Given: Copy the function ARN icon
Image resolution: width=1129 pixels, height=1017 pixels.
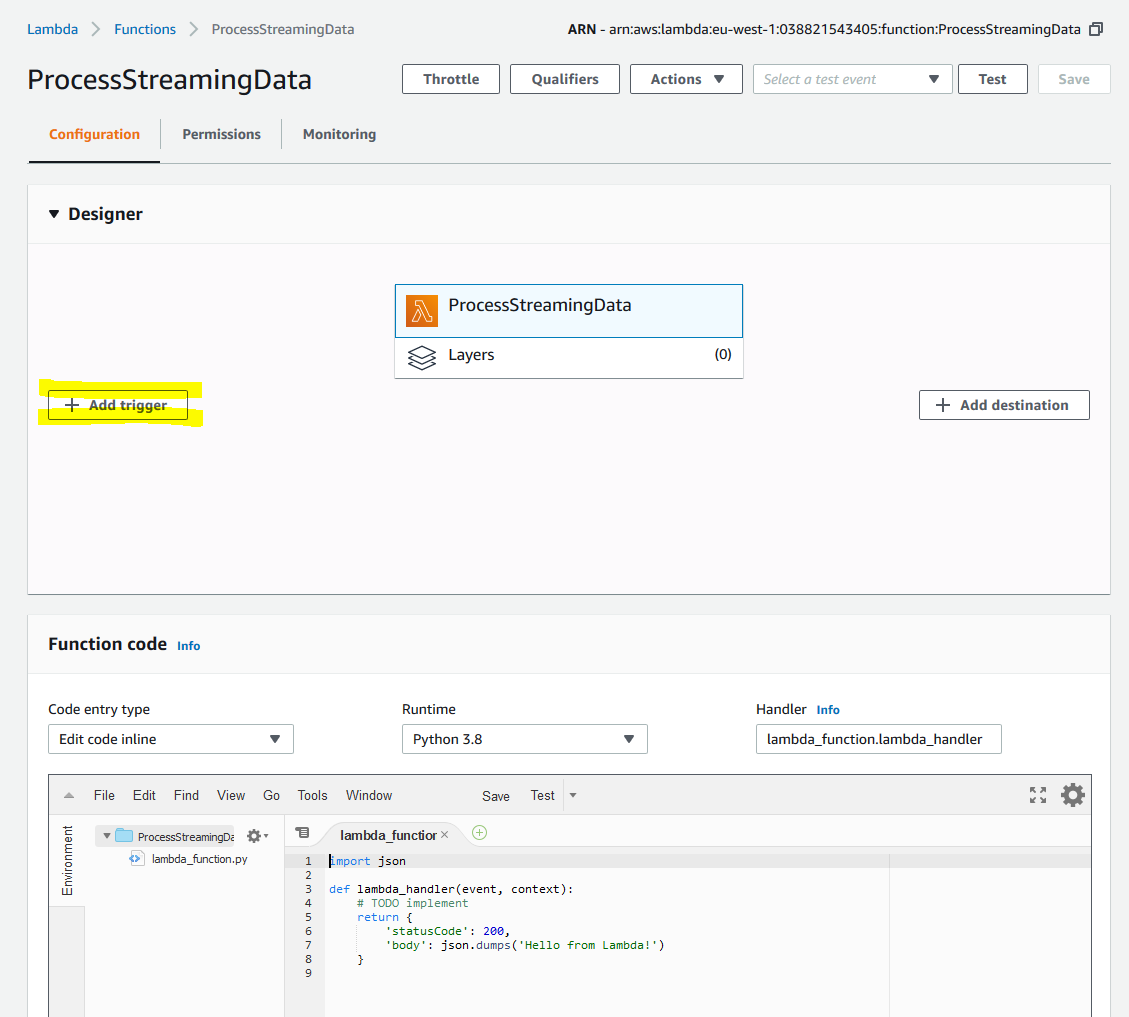Looking at the screenshot, I should pos(1096,30).
